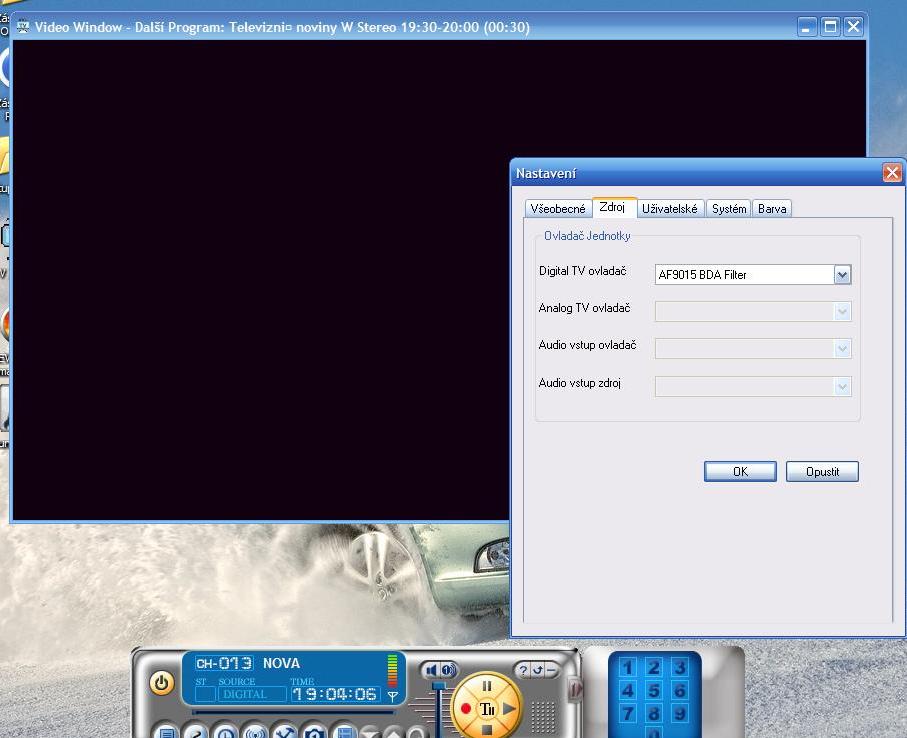
Task: Open the program list icon in the bottom row
Action: [167, 733]
